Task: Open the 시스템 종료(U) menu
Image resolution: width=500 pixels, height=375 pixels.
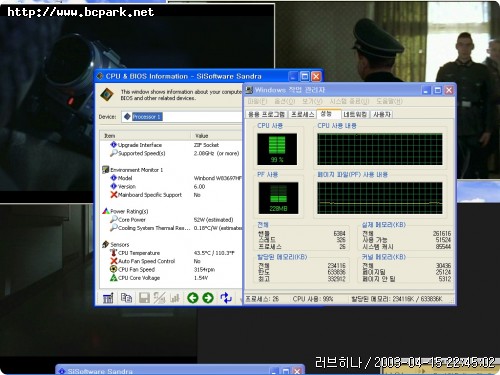Action: [349, 101]
